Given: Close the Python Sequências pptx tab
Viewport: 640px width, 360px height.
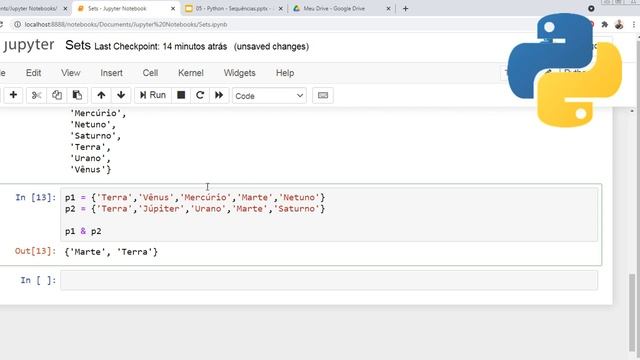Looking at the screenshot, I should coord(281,8).
